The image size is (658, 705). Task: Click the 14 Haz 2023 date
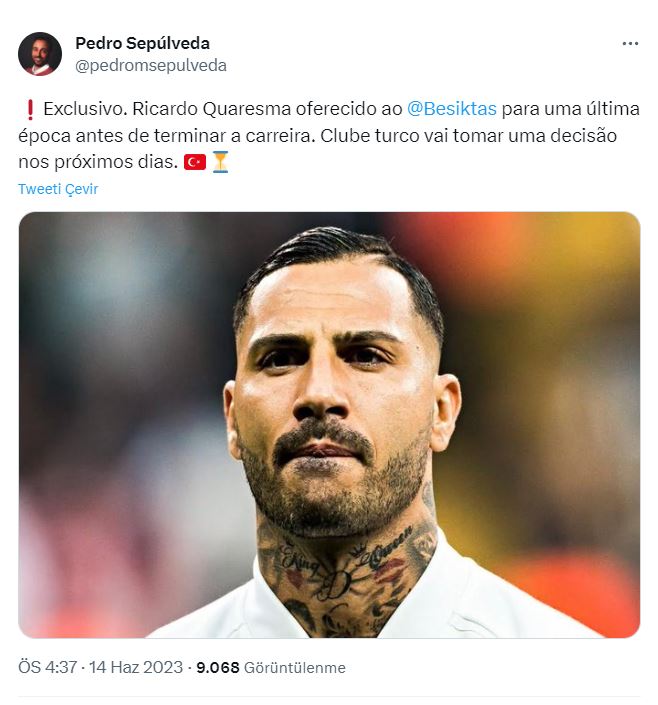[x=135, y=667]
